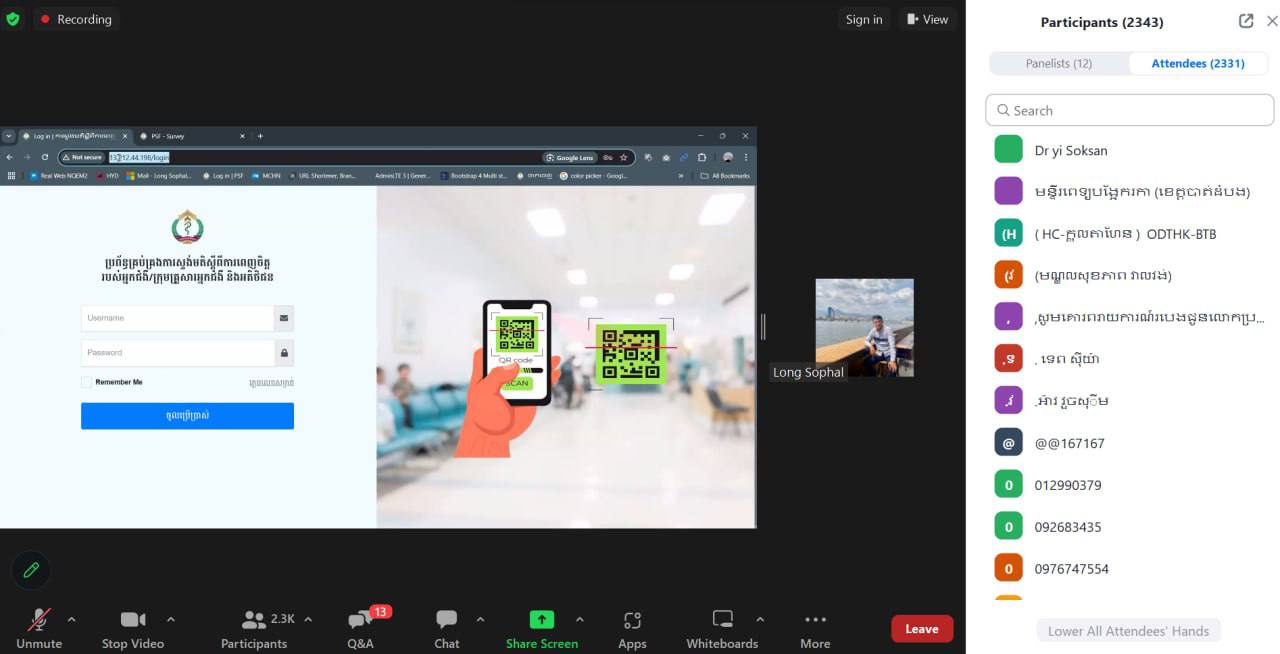Click the new tab plus in shared browser
Image resolution: width=1280 pixels, height=654 pixels.
(260, 136)
